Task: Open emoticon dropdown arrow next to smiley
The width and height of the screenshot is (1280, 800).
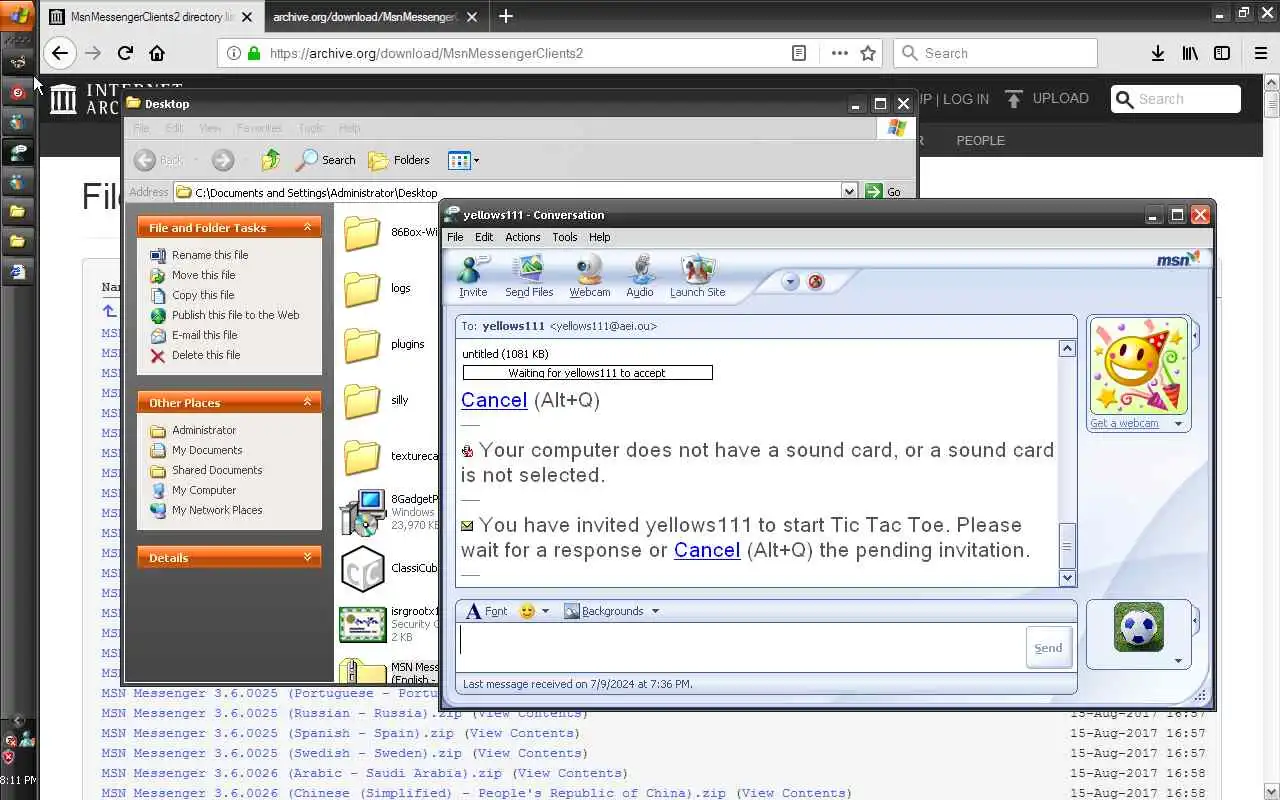Action: tap(545, 611)
